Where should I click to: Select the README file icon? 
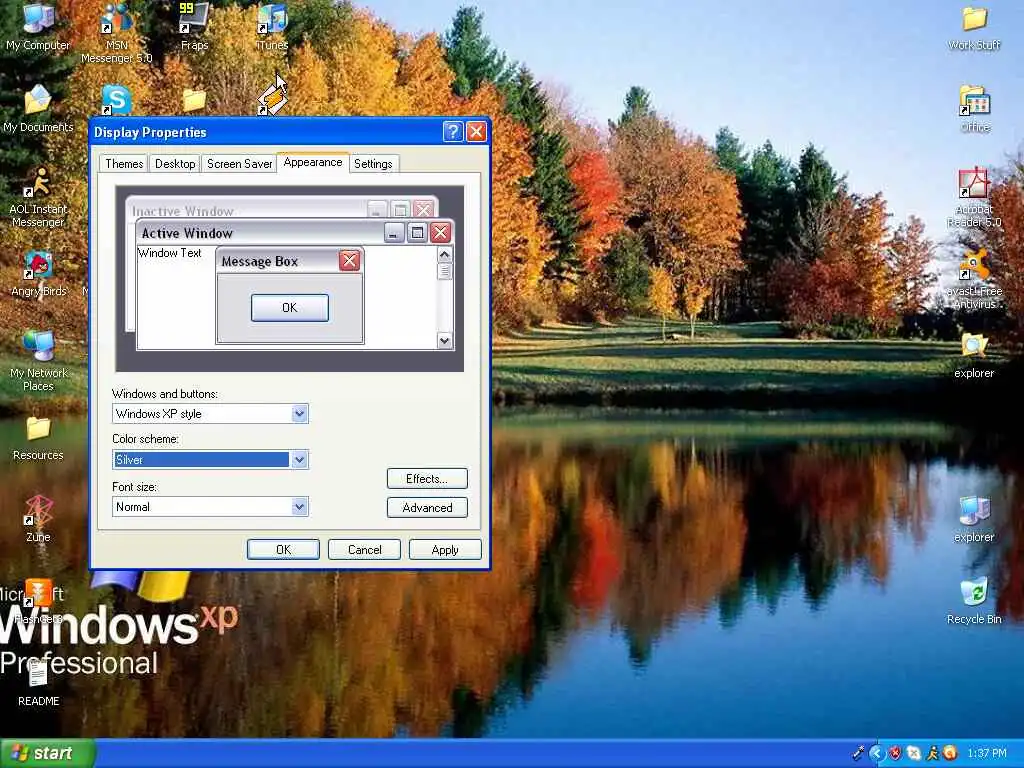[x=38, y=682]
